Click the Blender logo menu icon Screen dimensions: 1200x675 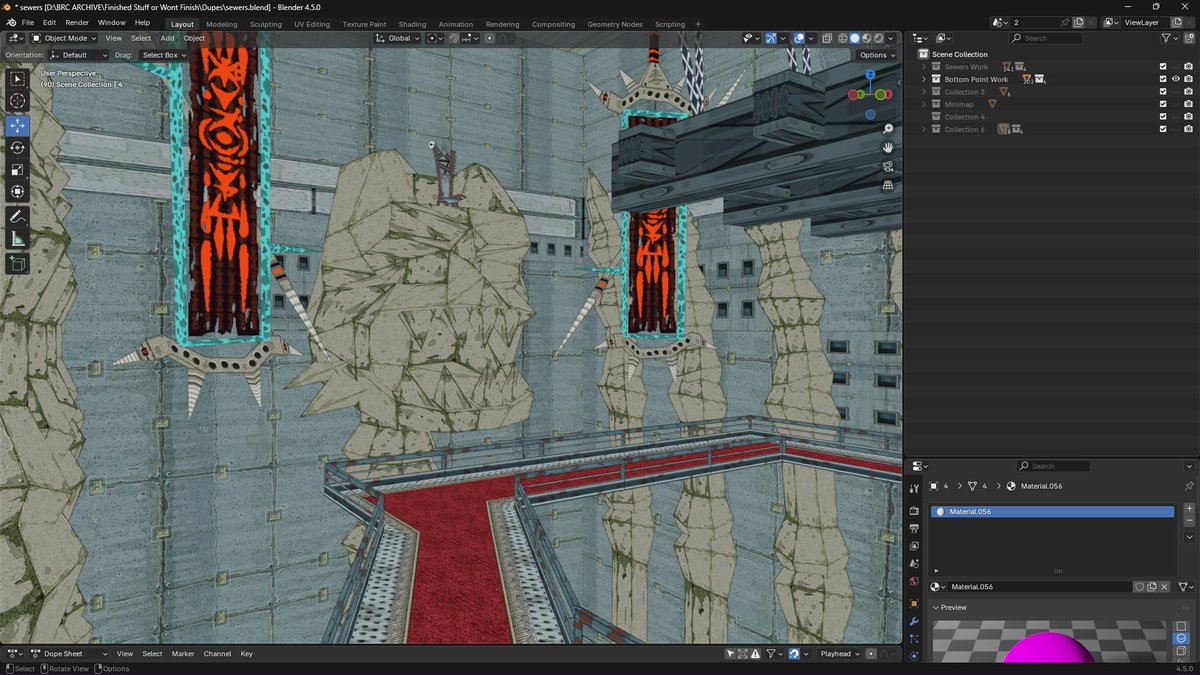[x=11, y=22]
